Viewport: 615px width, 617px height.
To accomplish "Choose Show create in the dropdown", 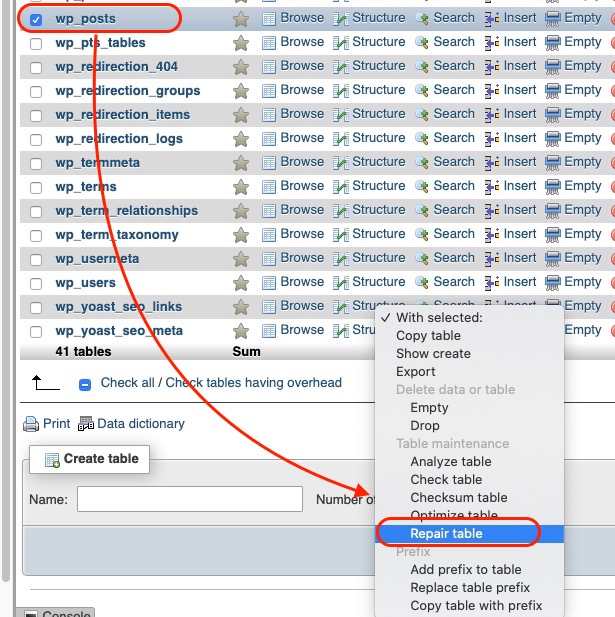I will [469, 354].
